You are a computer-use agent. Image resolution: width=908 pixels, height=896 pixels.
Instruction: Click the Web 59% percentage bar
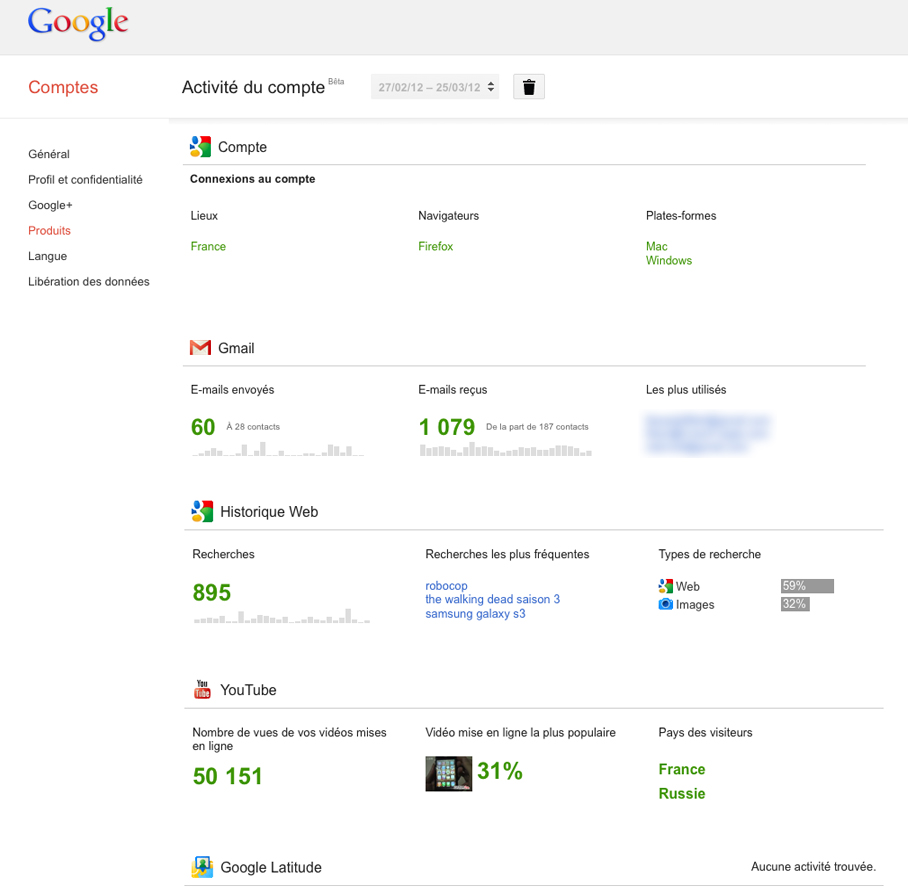(x=806, y=586)
